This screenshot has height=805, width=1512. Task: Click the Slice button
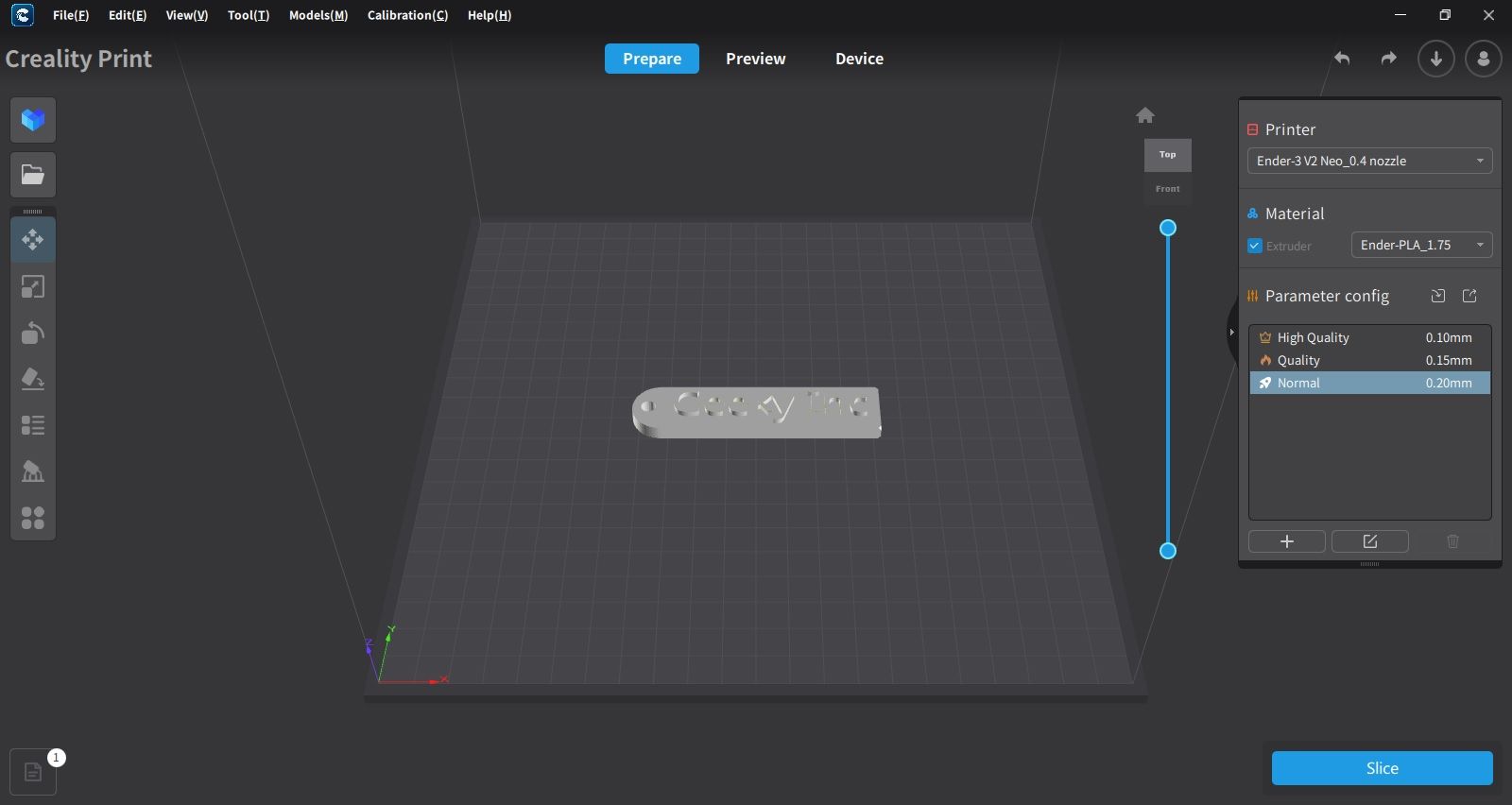[x=1383, y=768]
